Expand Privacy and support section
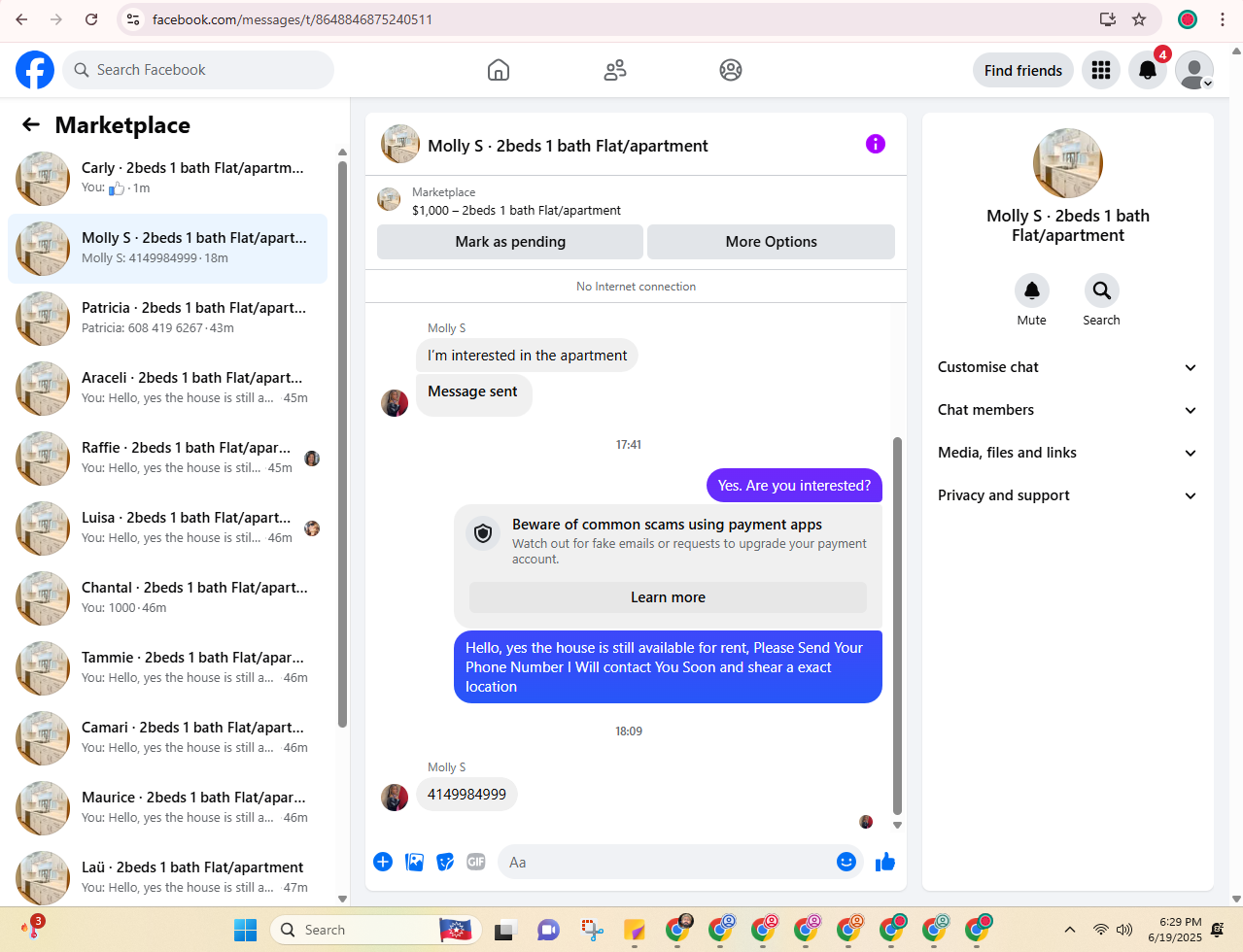1243x952 pixels. coord(1068,495)
